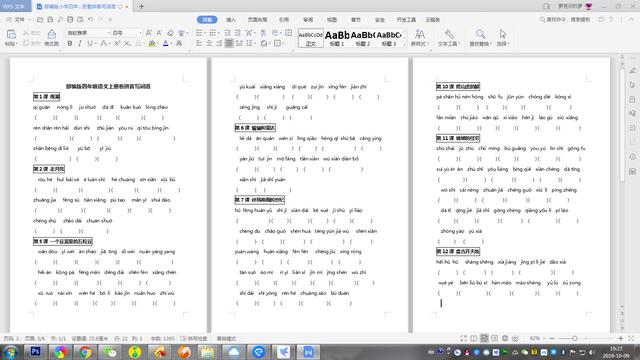This screenshot has height=360, width=640.
Task: Click the Distributed alignment icon
Action: point(240,43)
